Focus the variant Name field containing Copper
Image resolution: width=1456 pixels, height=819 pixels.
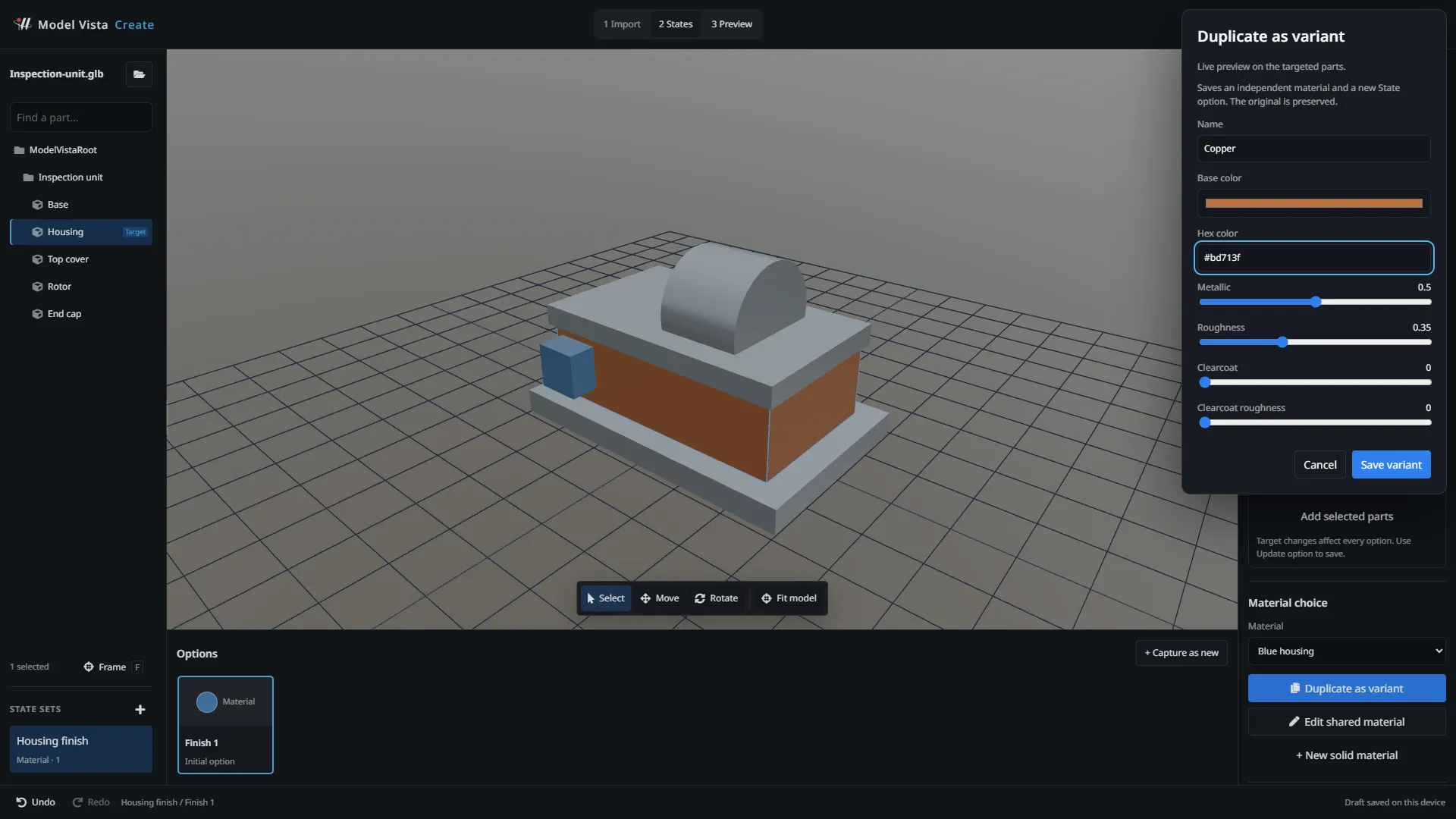(x=1313, y=149)
